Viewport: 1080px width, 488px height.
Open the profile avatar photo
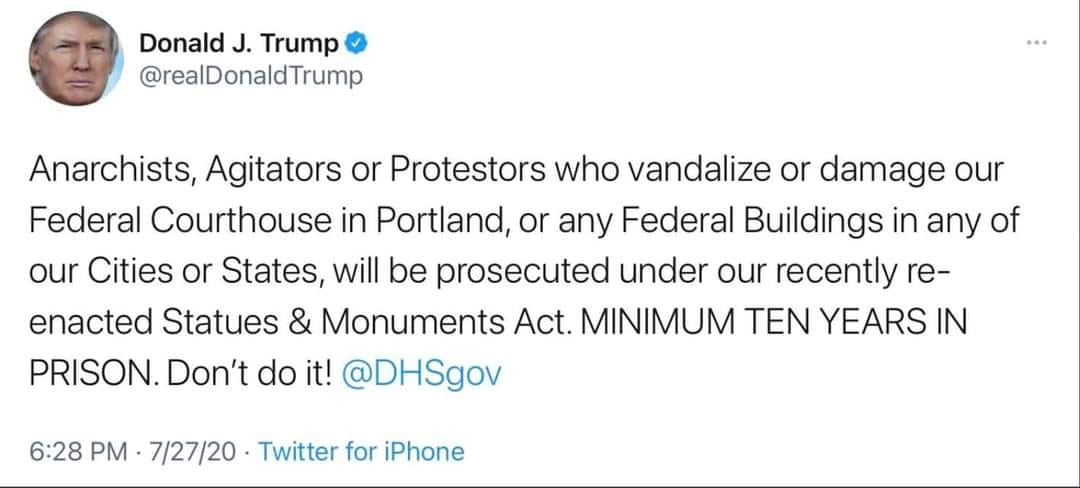[x=76, y=59]
